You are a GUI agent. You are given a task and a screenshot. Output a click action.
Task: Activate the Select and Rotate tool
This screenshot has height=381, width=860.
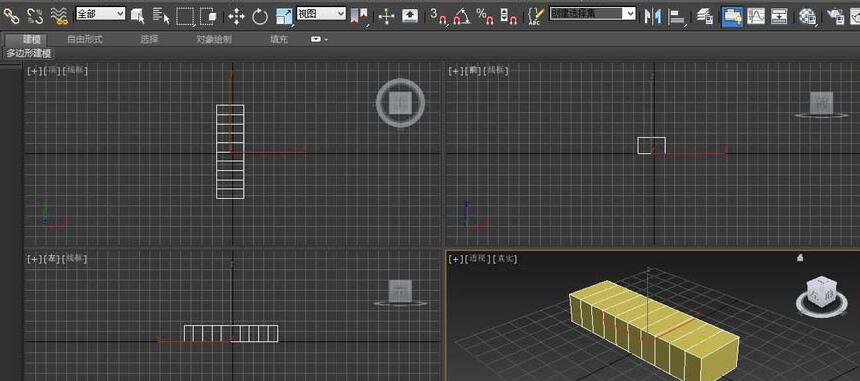pyautogui.click(x=260, y=17)
